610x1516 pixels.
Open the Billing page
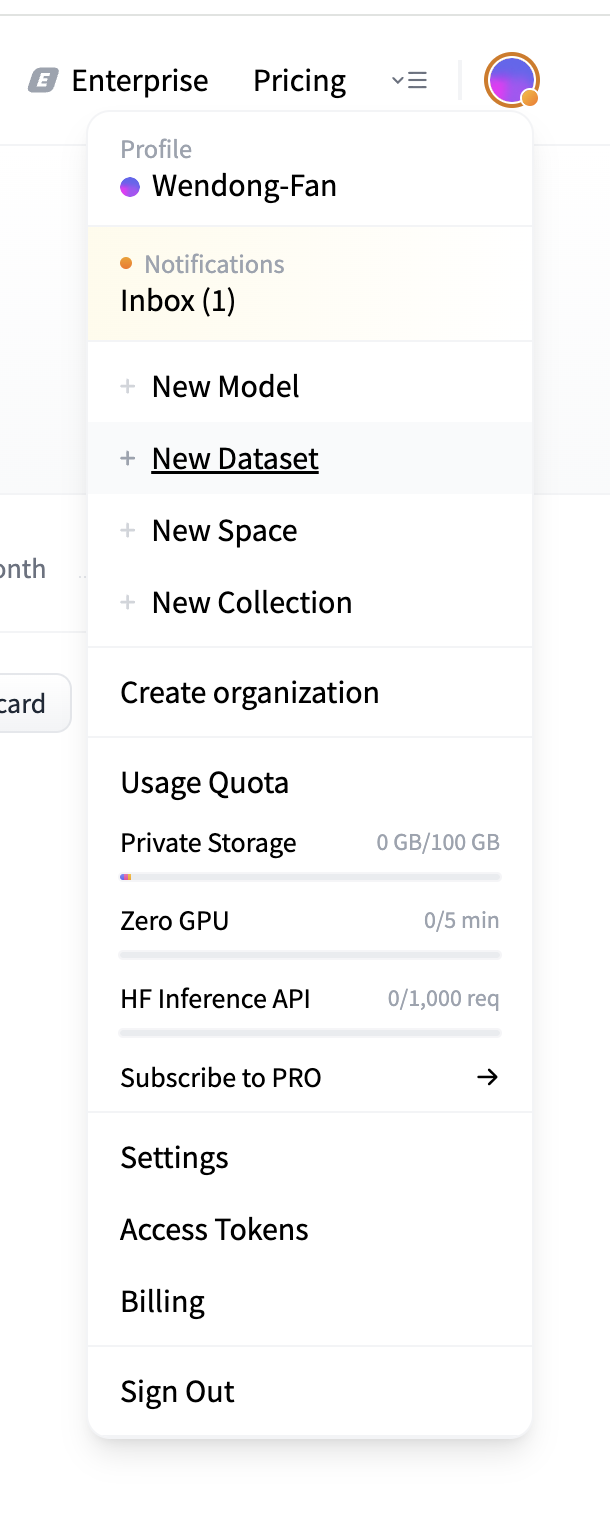click(163, 1302)
